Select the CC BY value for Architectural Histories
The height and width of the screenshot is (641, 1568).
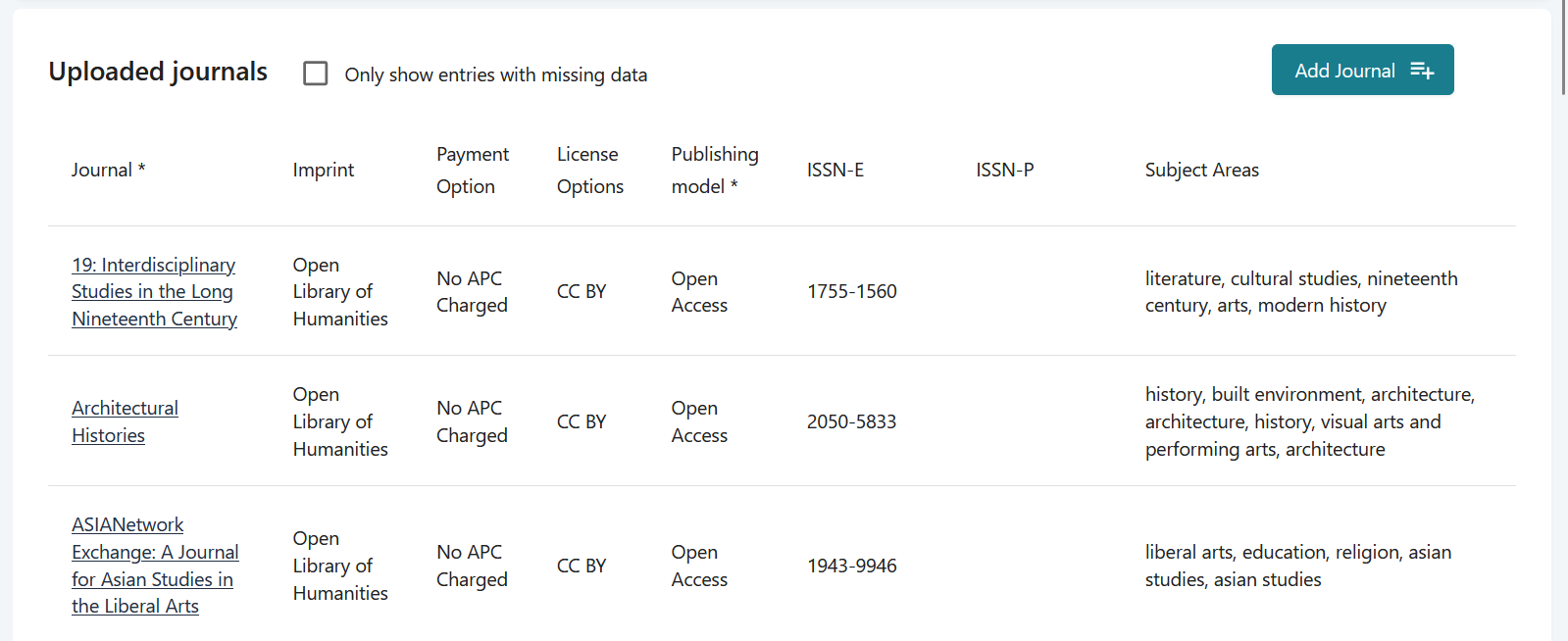(x=582, y=421)
